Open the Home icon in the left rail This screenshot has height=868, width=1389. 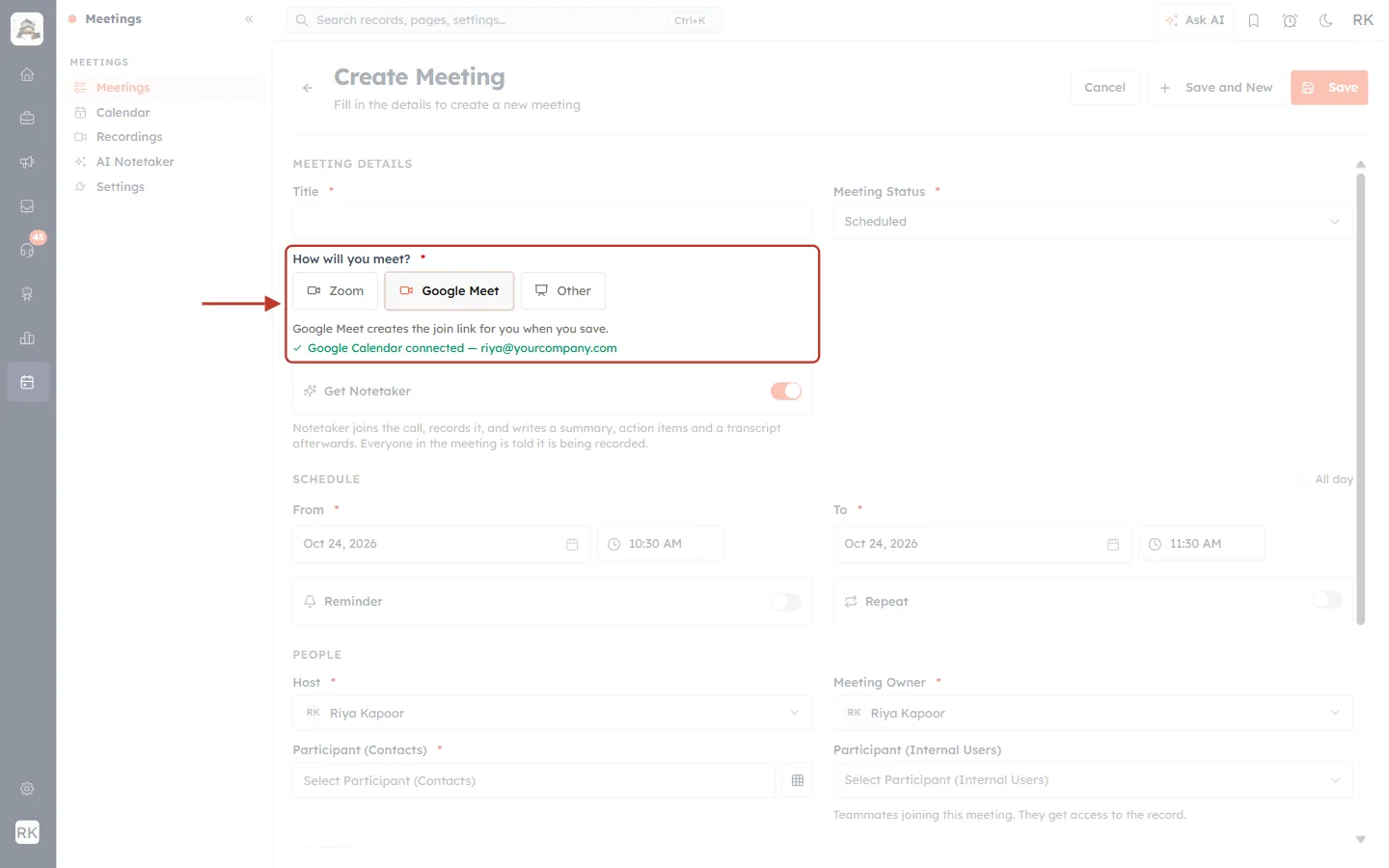pyautogui.click(x=27, y=74)
